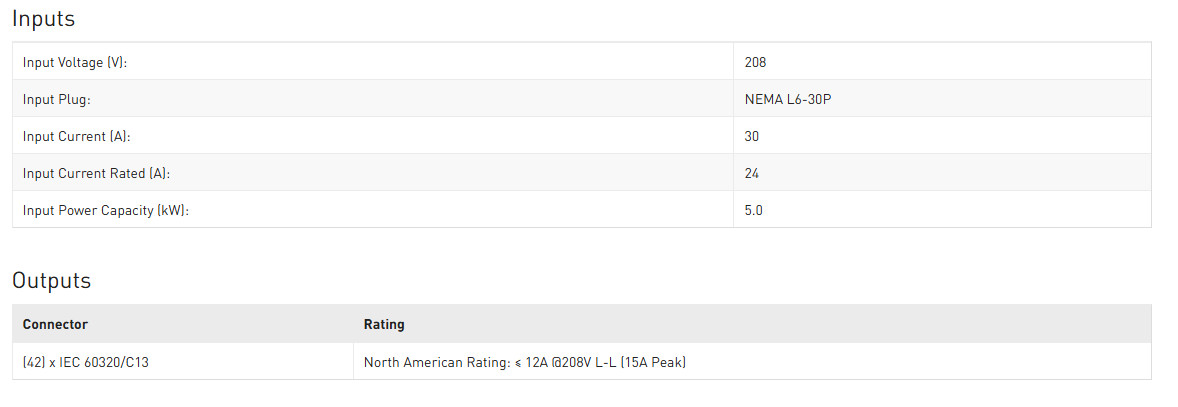This screenshot has height=407, width=1178.
Task: Click the input current value 30
Action: coord(752,136)
